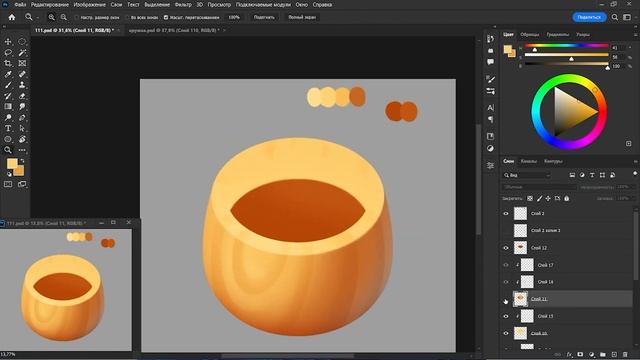
Task: Open the Zoom tool preset arrow
Action: point(38,18)
